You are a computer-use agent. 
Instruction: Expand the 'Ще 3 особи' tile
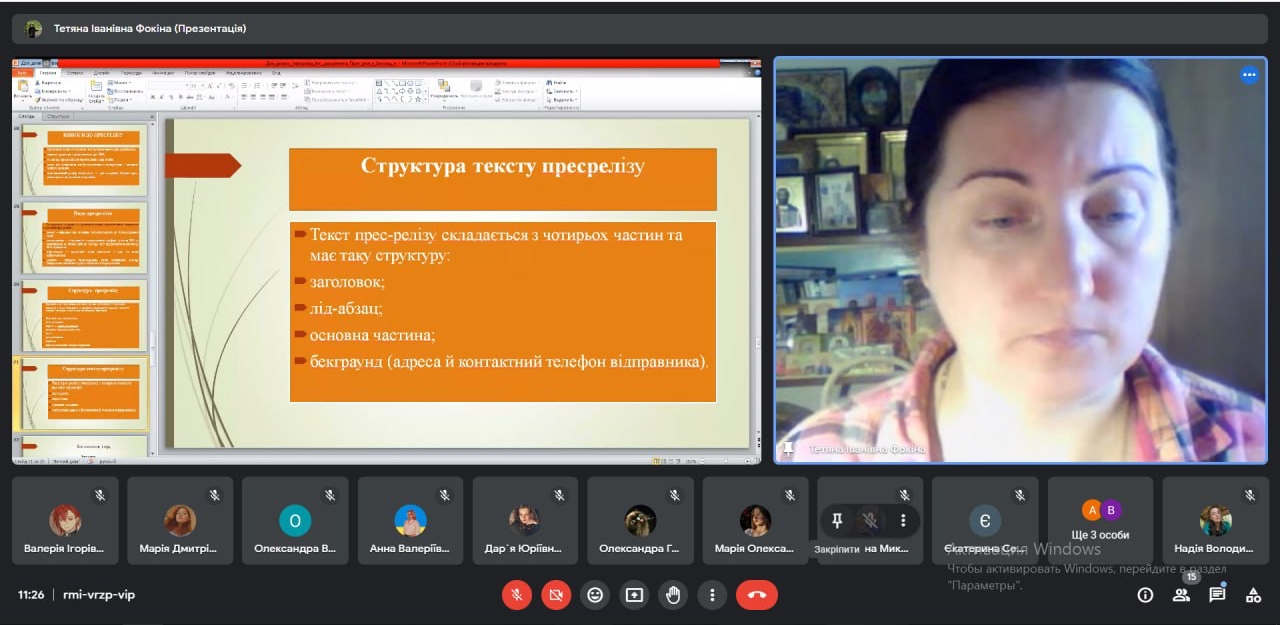click(1100, 520)
